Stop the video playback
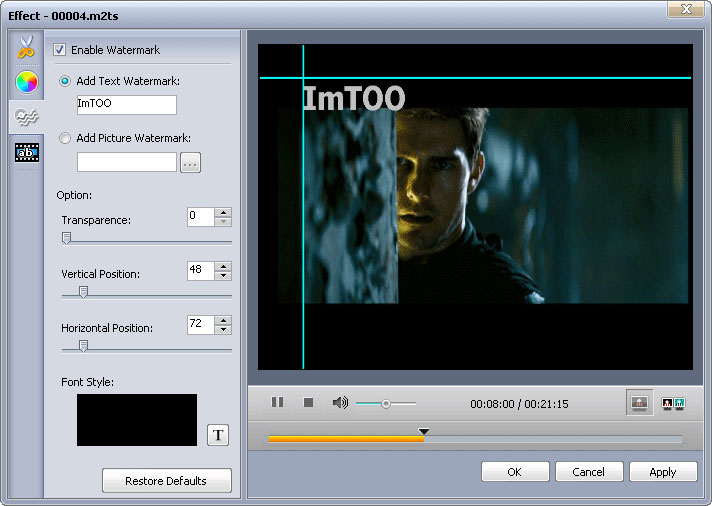The image size is (712, 506). tap(308, 402)
